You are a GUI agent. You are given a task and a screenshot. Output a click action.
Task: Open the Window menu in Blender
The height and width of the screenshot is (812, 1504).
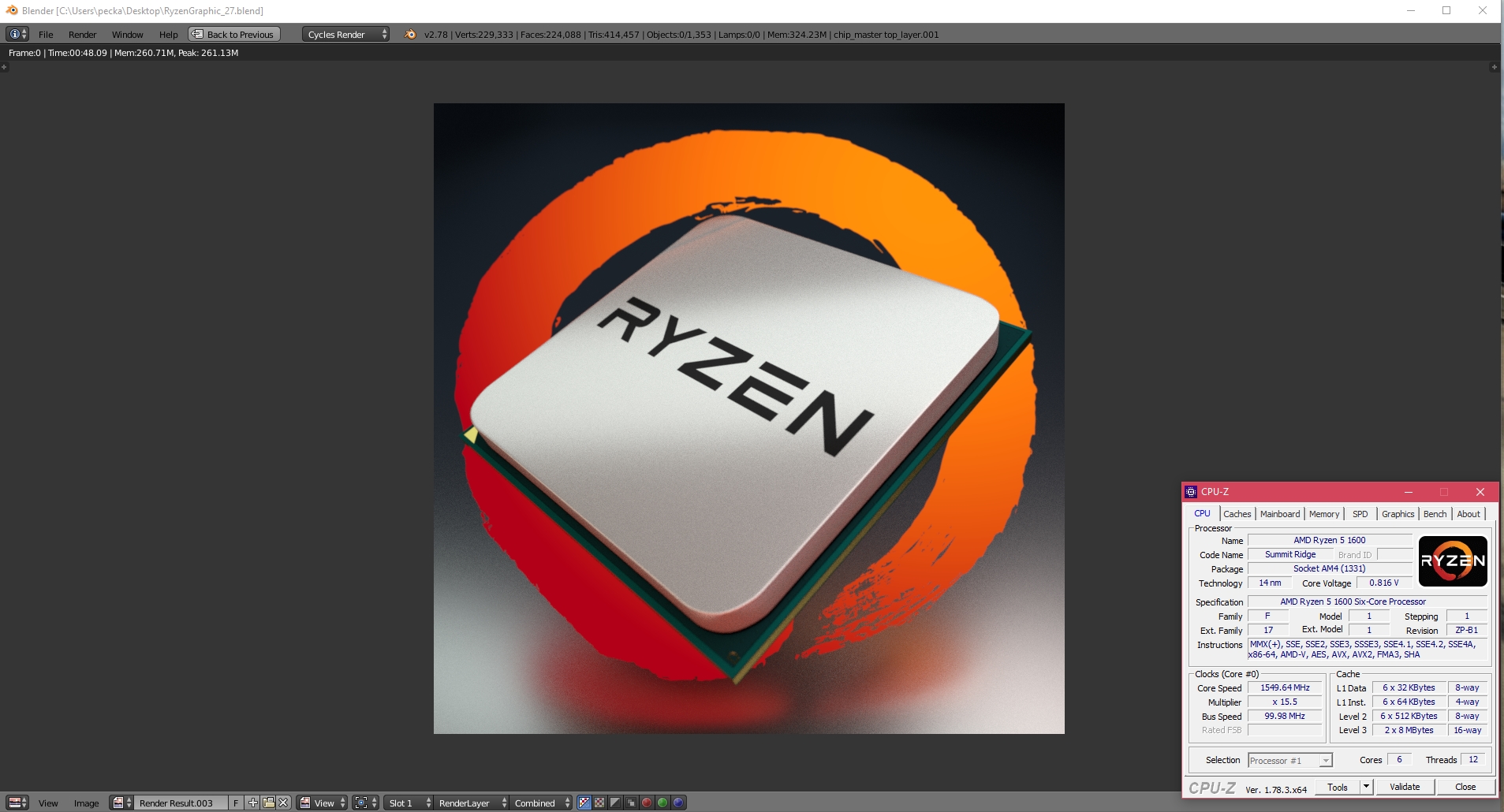click(x=127, y=35)
